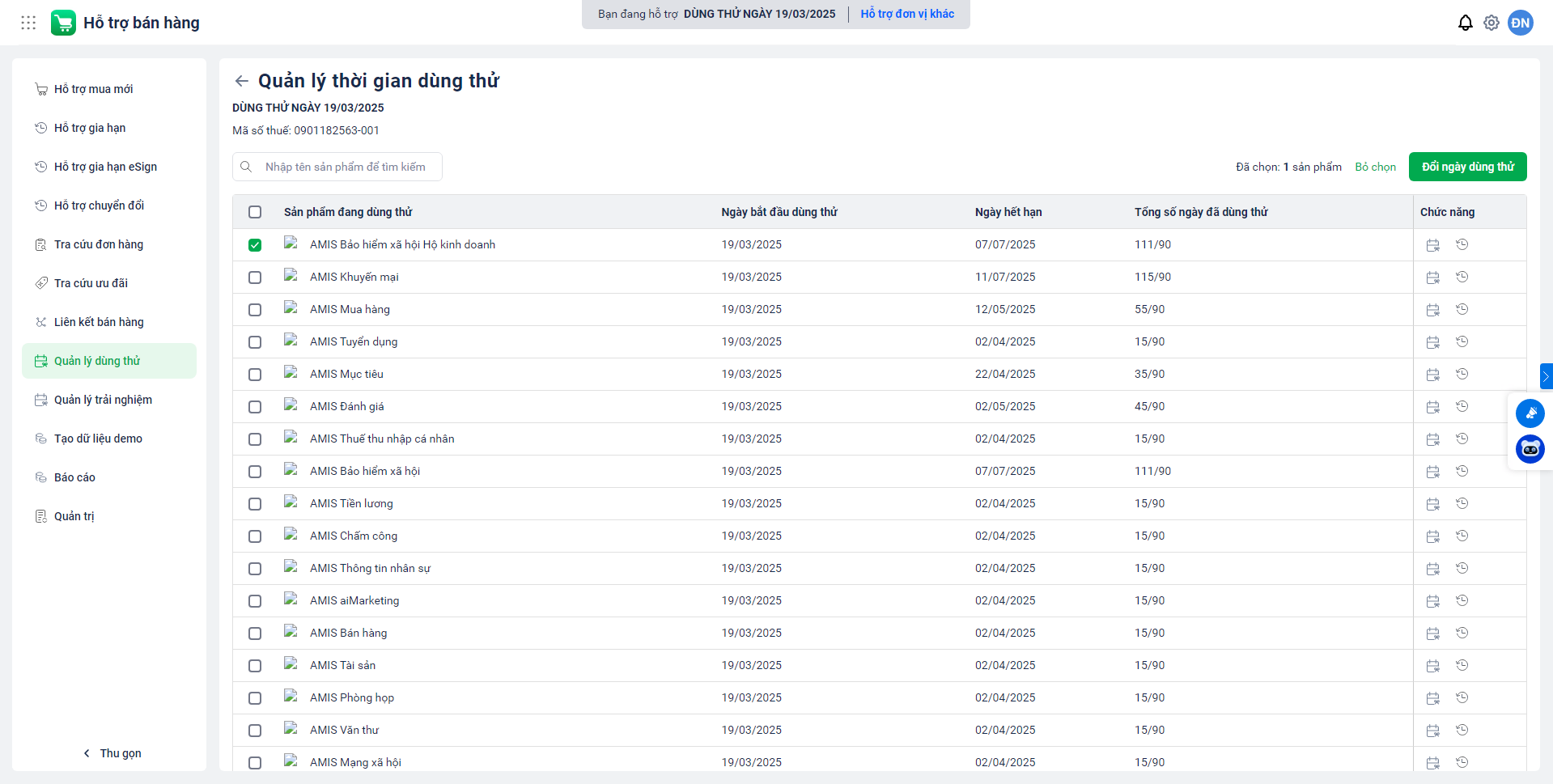Open Hỗ trợ chuyển đổi menu
Image resolution: width=1553 pixels, height=784 pixels.
point(109,206)
